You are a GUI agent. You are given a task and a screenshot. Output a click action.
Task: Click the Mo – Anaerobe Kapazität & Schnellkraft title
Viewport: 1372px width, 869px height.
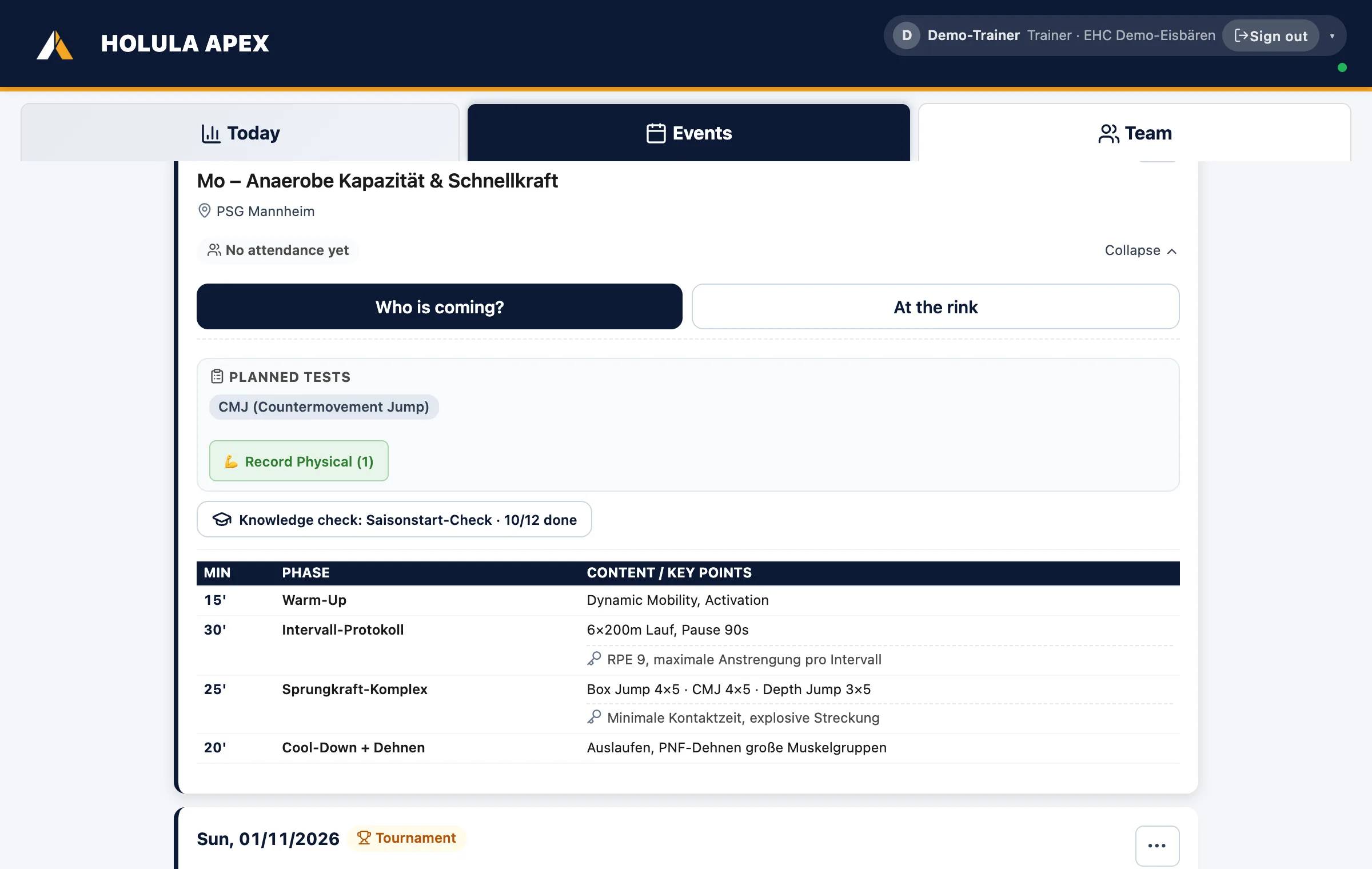[x=377, y=181]
